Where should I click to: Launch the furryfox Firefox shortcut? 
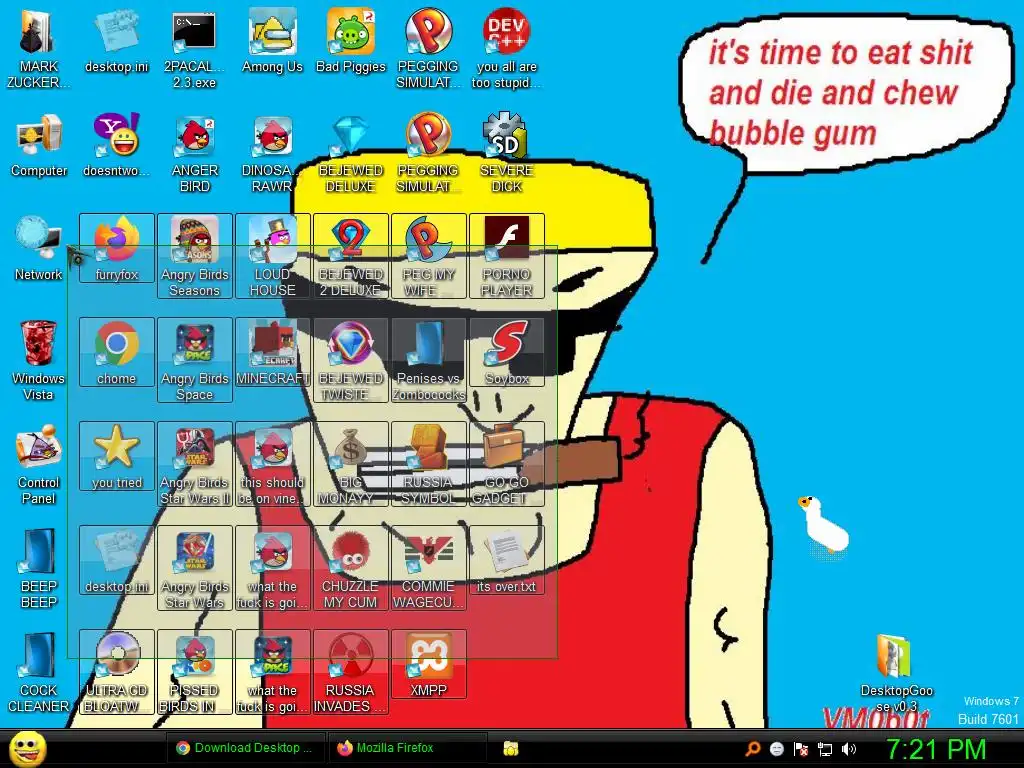[x=117, y=248]
